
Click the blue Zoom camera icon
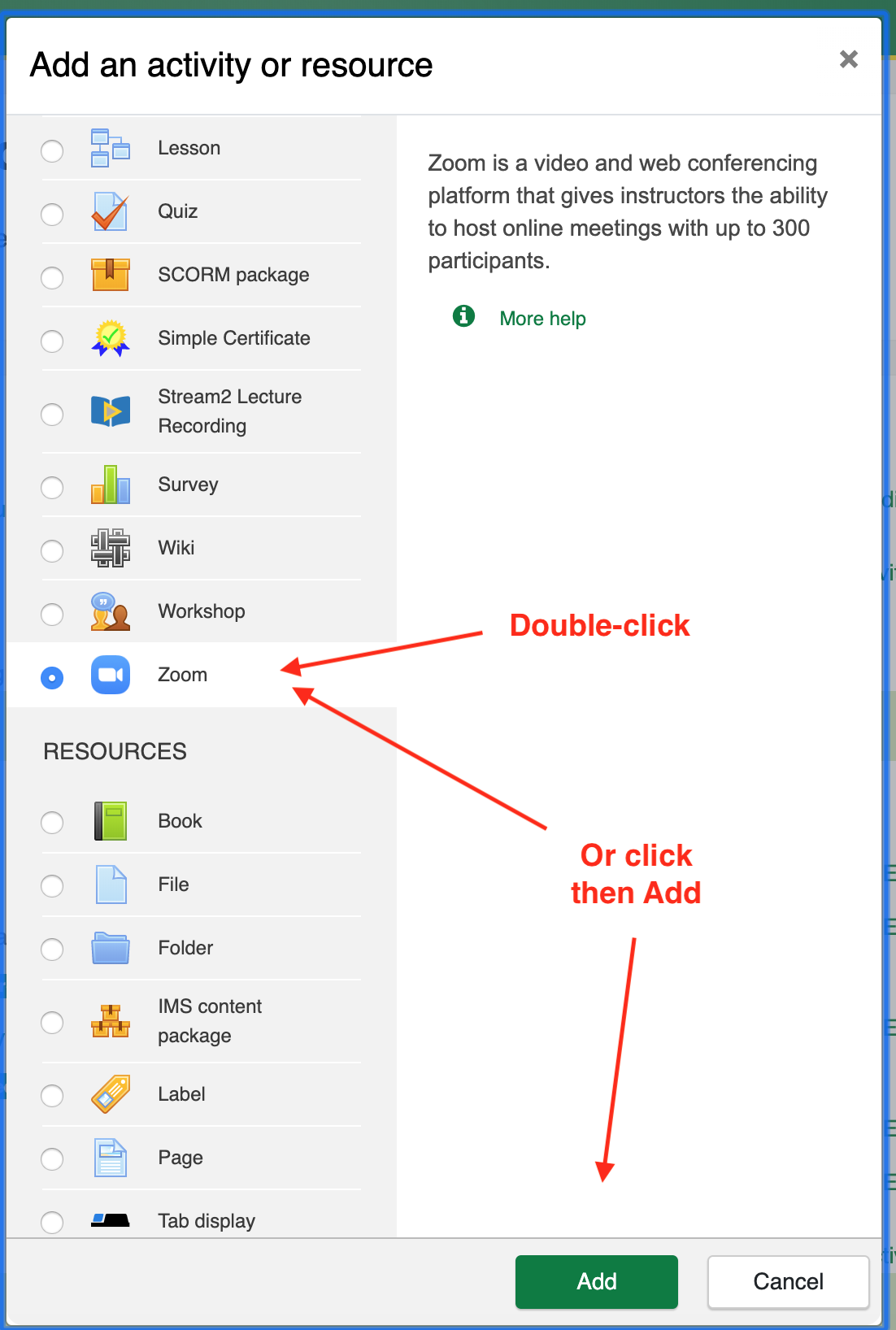(x=110, y=675)
